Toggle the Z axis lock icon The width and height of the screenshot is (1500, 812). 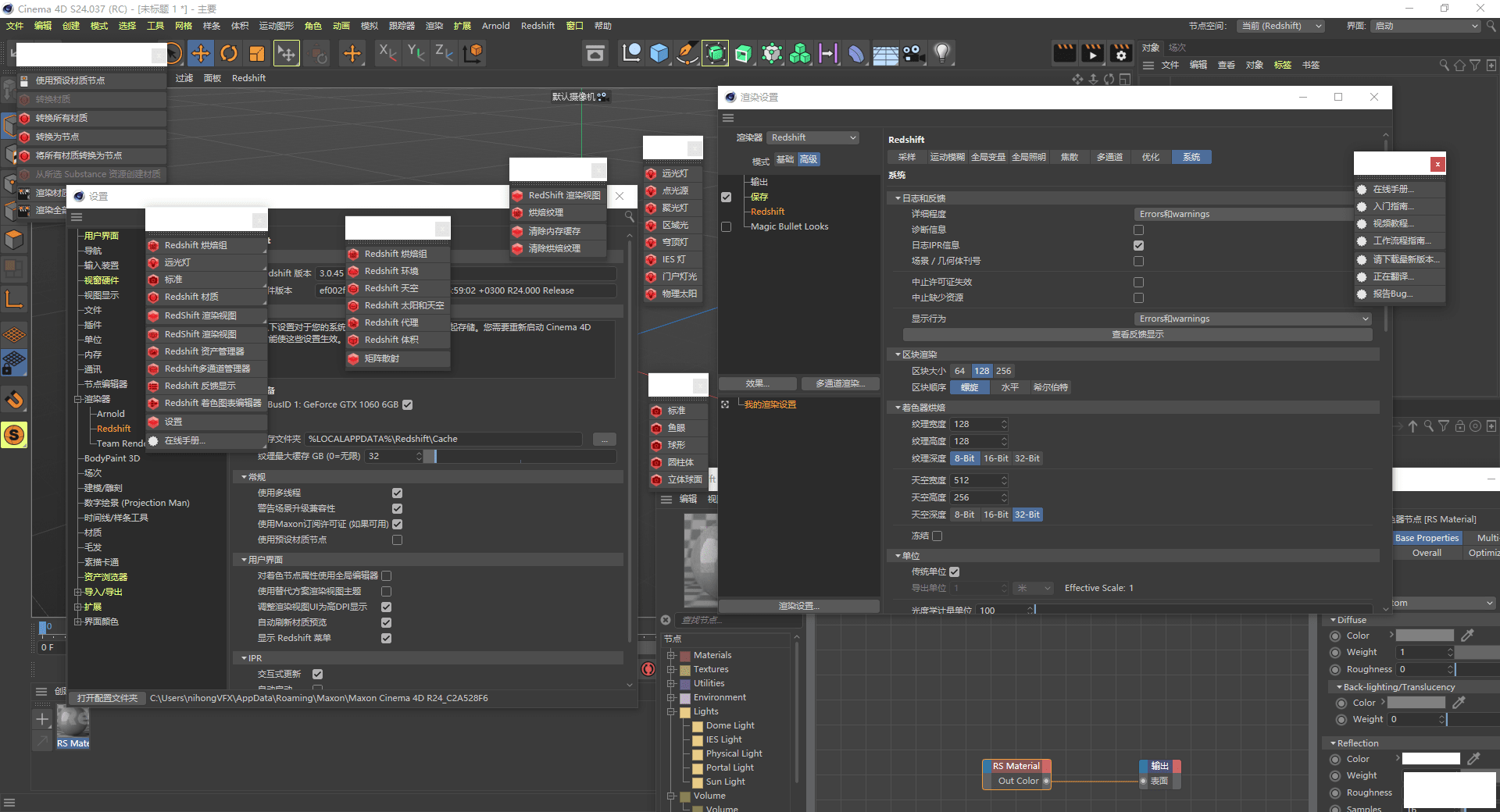(445, 53)
